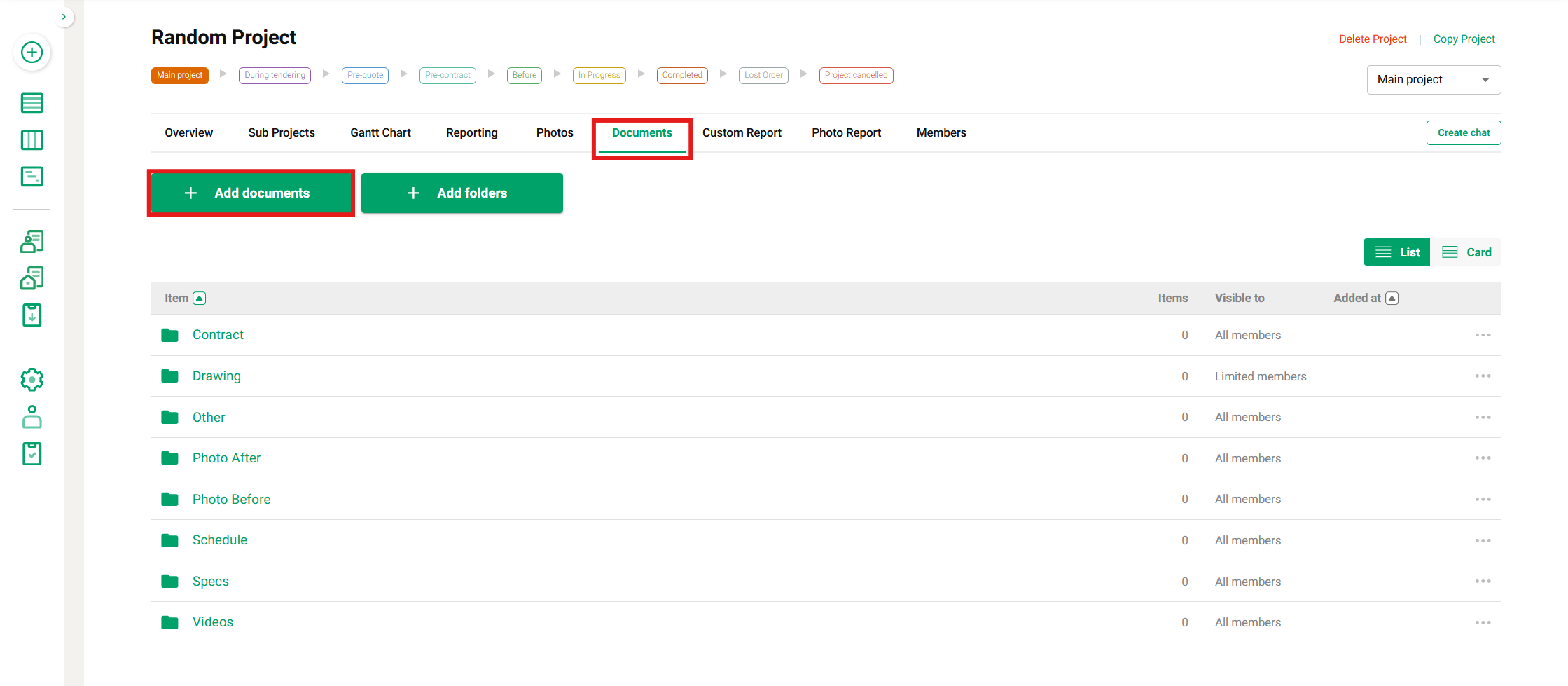Set project status to In Progress
This screenshot has width=1568, height=686.
pyautogui.click(x=599, y=75)
